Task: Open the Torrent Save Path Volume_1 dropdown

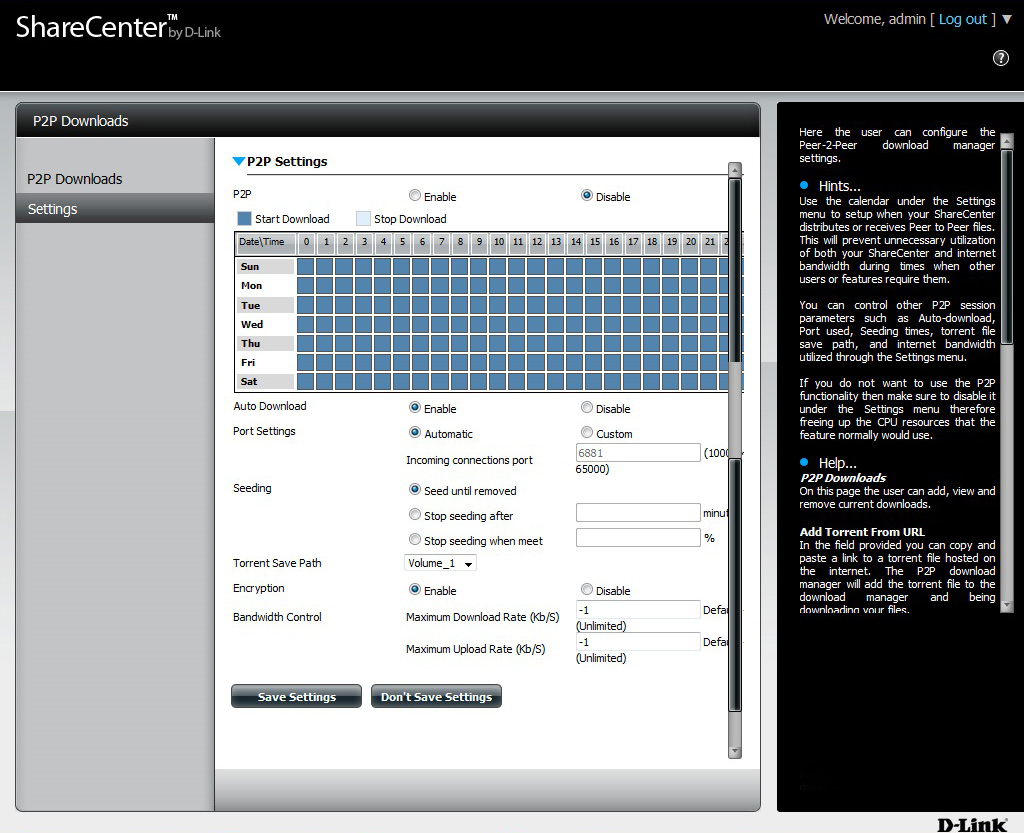Action: (440, 563)
